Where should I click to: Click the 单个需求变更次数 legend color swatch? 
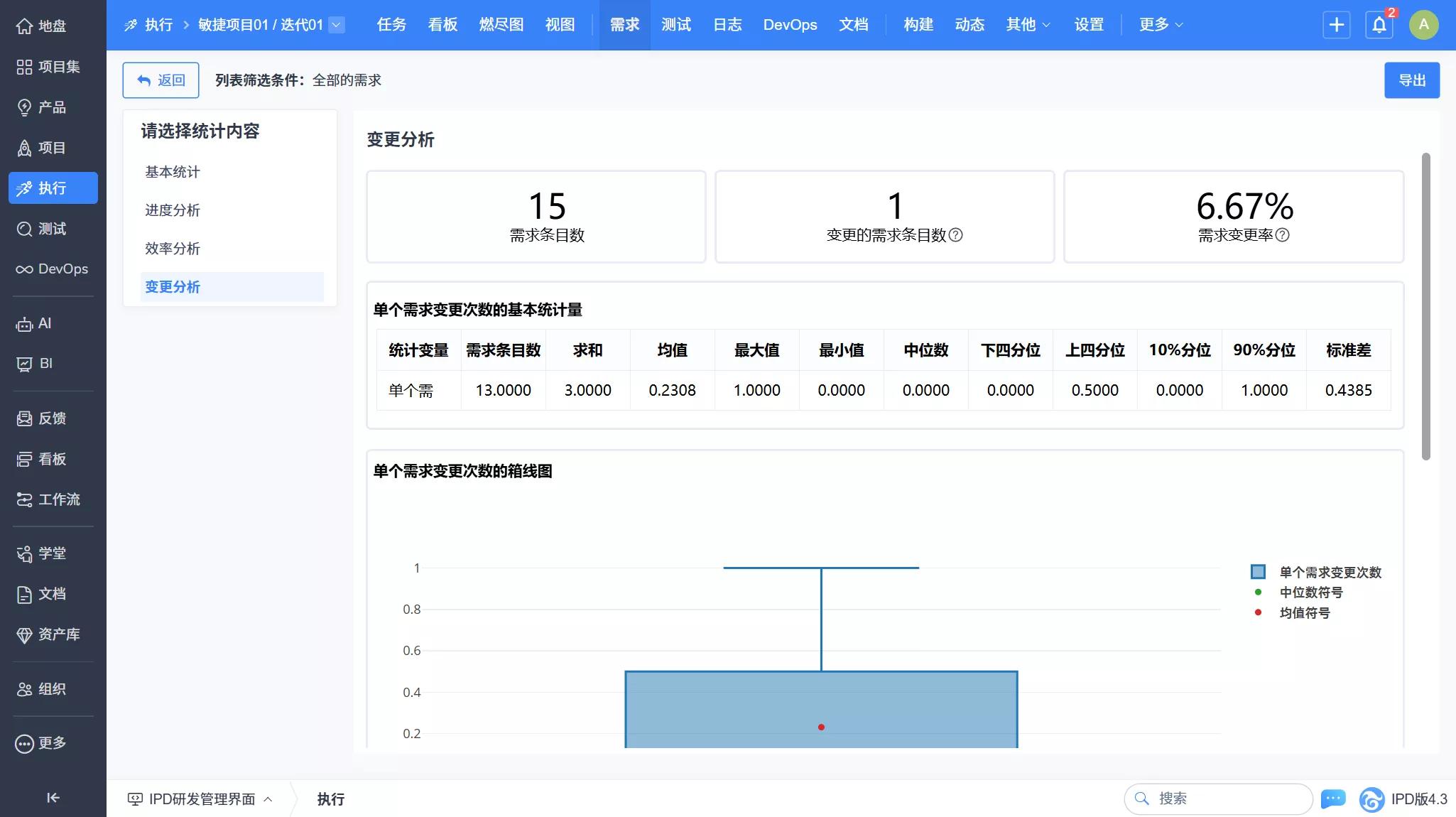pyautogui.click(x=1258, y=571)
